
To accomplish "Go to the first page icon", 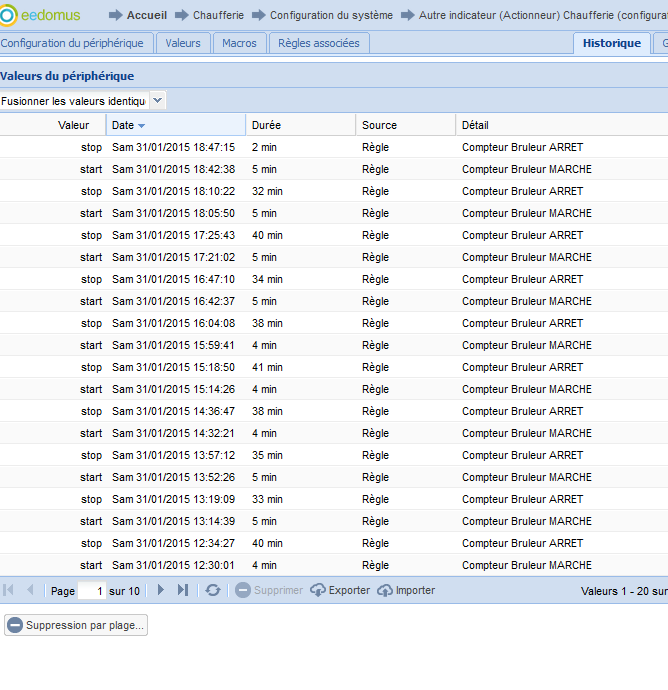I will coord(9,590).
